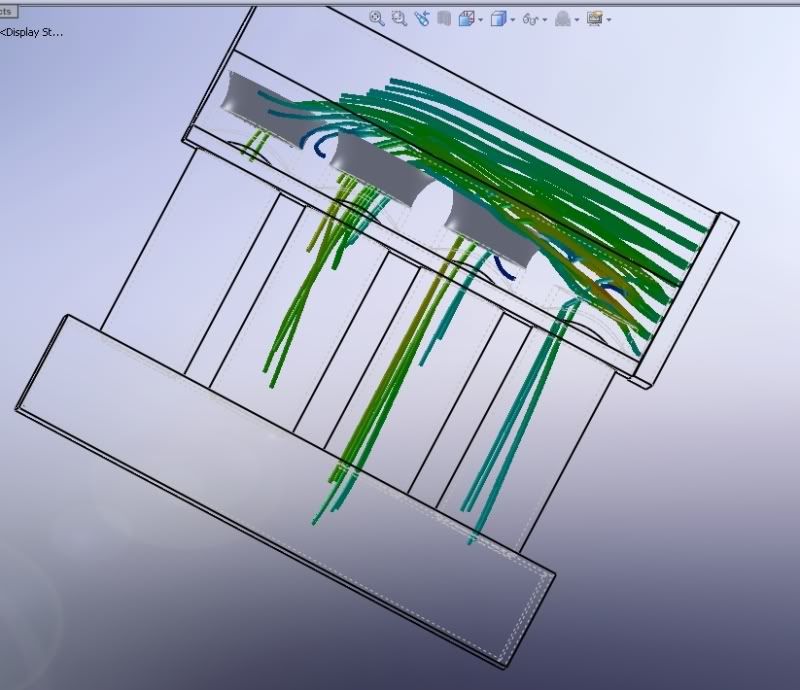Select the Display States entry top-left

click(30, 32)
